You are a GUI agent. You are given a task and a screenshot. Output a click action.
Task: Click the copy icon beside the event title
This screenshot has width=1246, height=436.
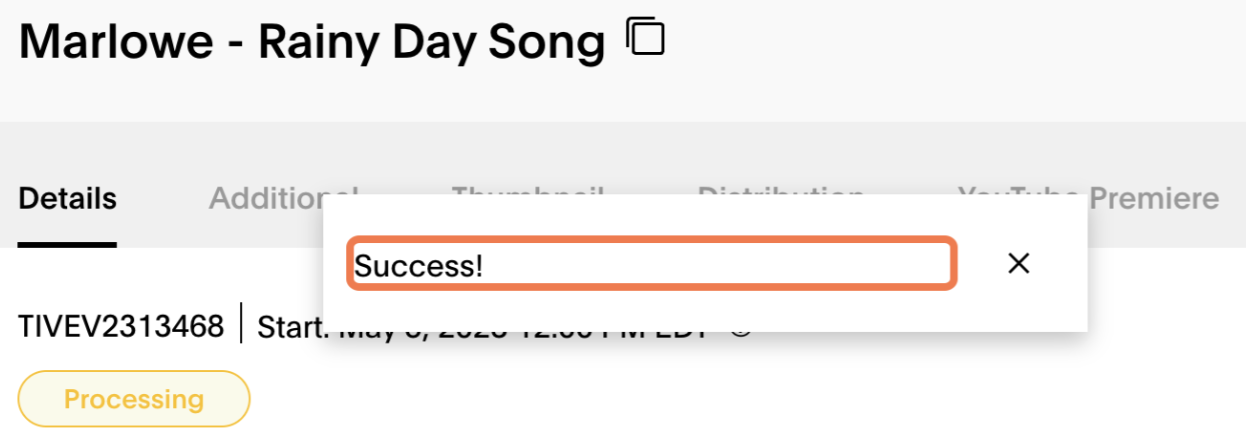point(646,36)
